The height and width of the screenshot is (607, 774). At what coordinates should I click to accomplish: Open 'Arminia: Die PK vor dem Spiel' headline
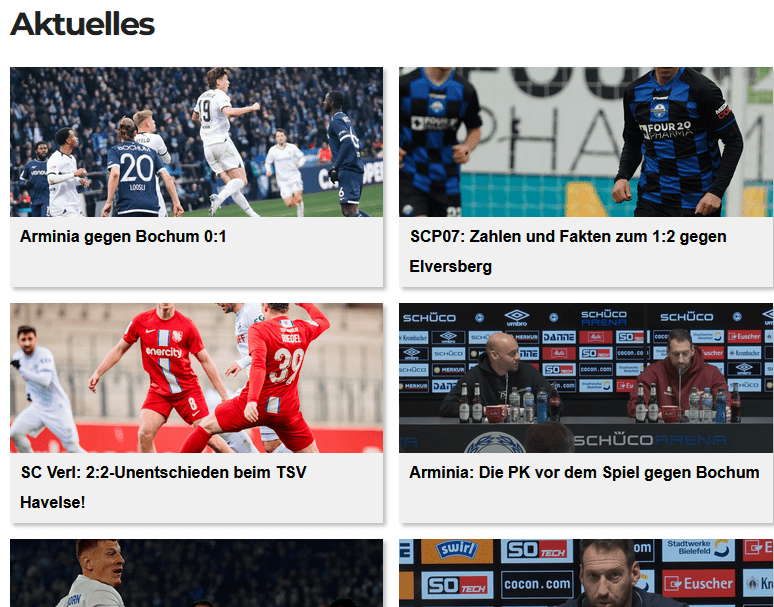[x=584, y=472]
